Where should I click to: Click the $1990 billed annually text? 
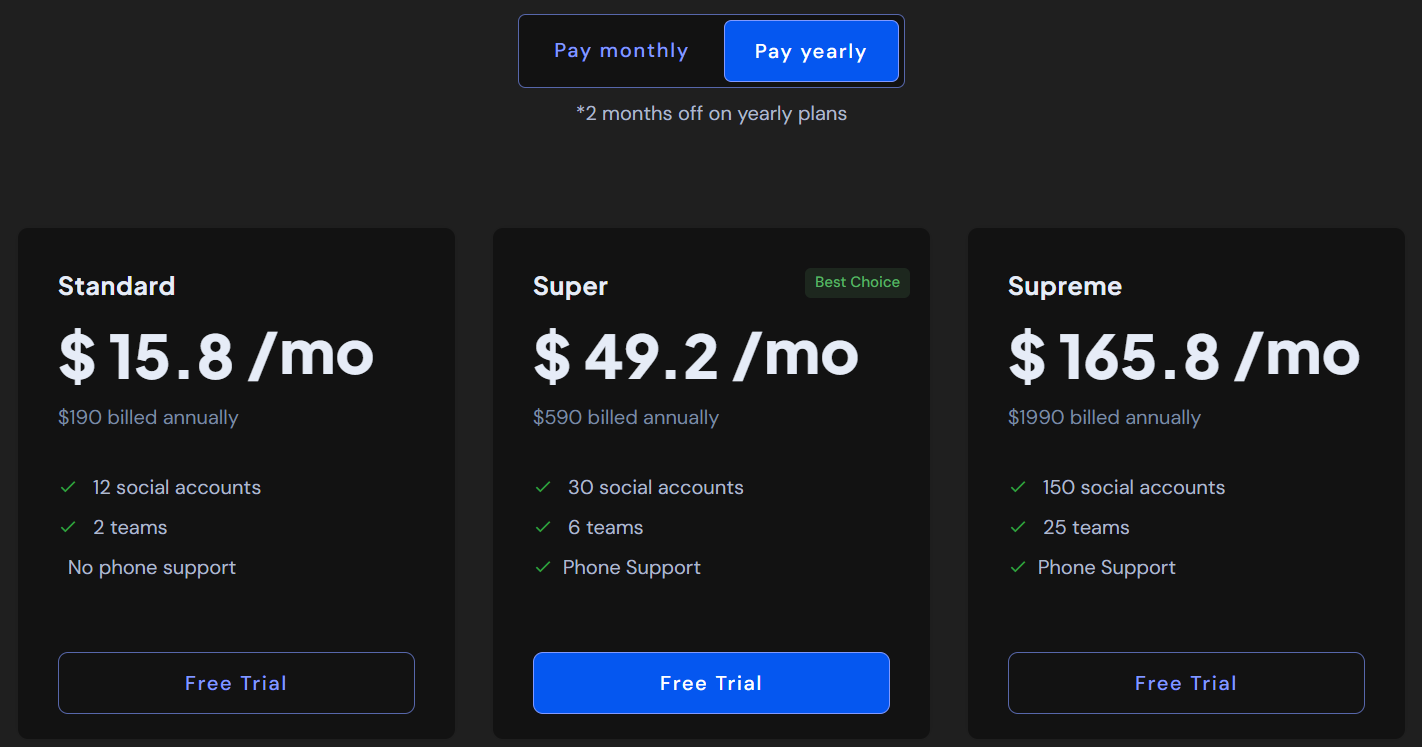pyautogui.click(x=1104, y=417)
